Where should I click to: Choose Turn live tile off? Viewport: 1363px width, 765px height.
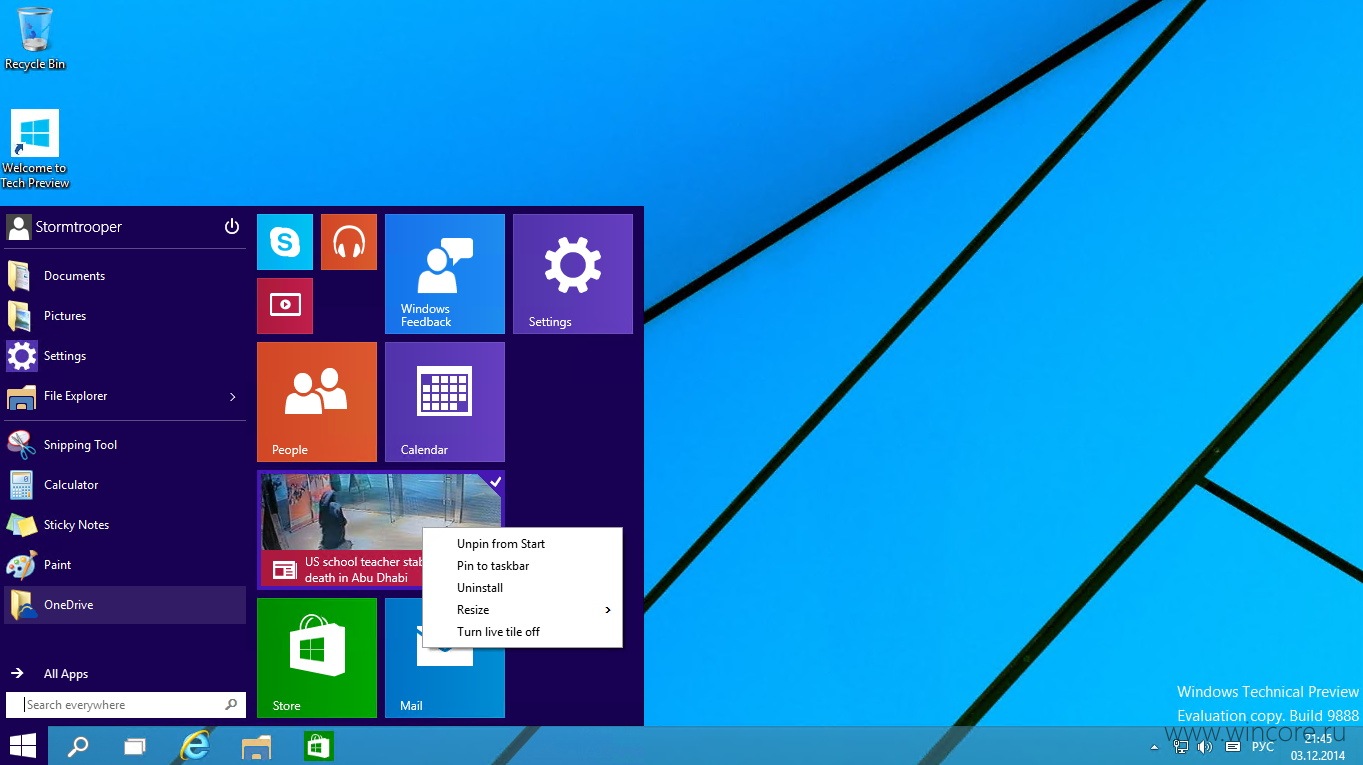click(523, 632)
